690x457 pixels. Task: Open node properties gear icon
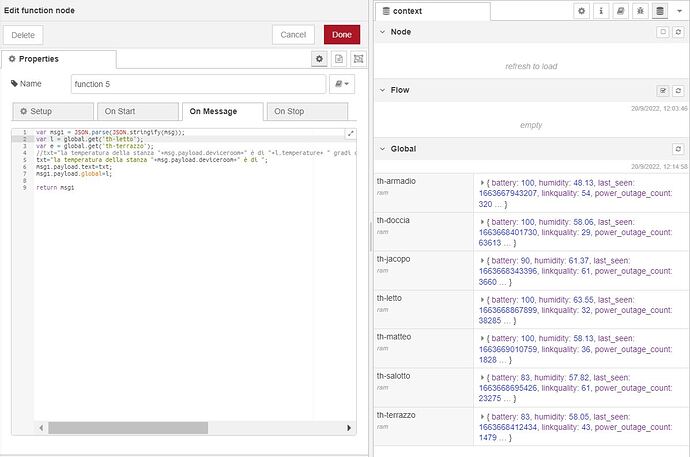pyautogui.click(x=319, y=59)
